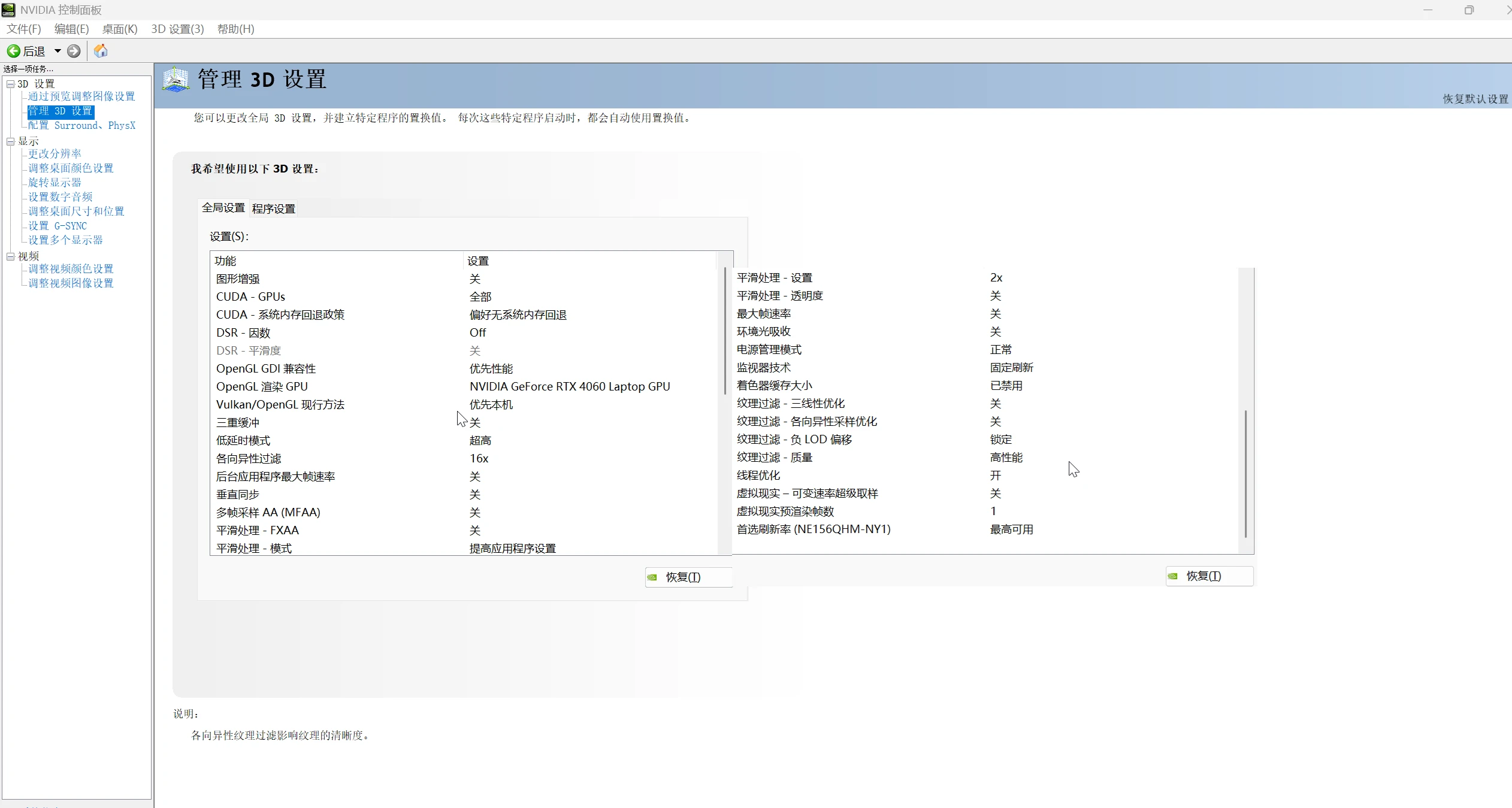Open the Back history dropdown arrow
The height and width of the screenshot is (808, 1512).
point(58,51)
